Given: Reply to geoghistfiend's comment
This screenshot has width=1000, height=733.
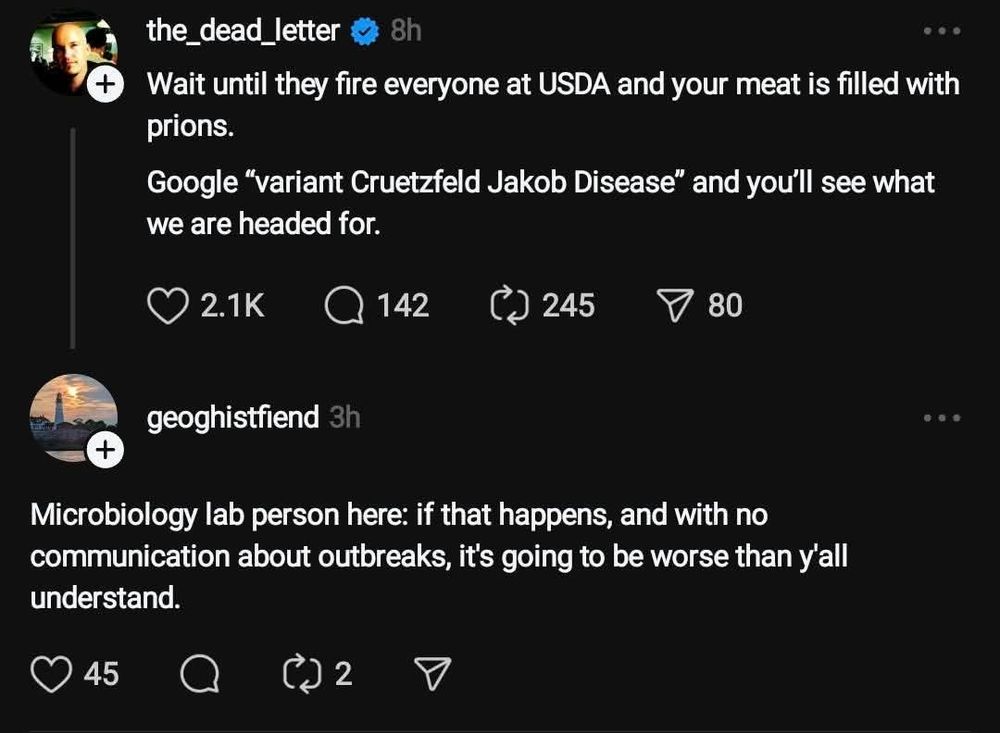Looking at the screenshot, I should point(199,674).
